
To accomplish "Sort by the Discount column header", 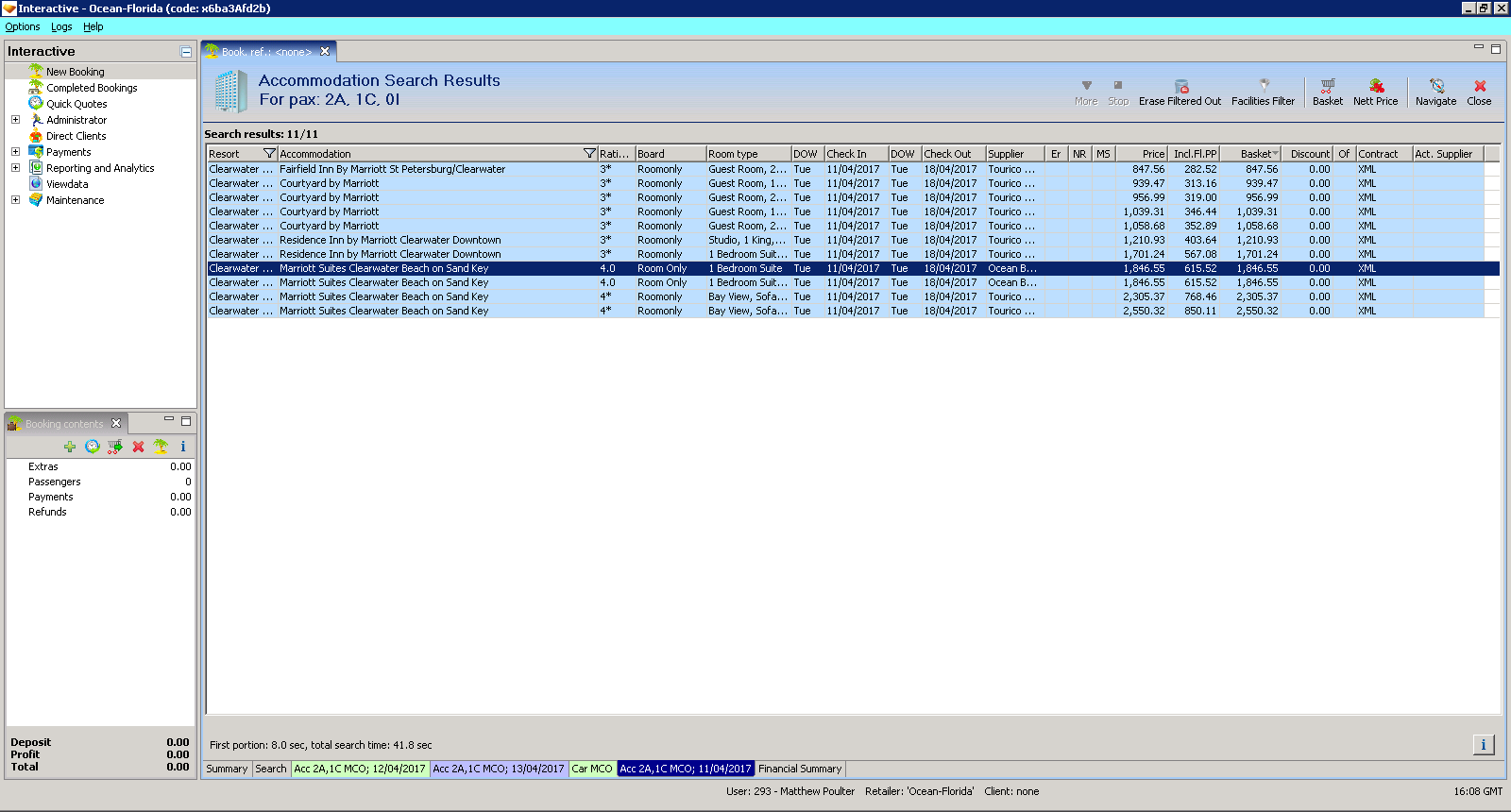I will (1309, 154).
